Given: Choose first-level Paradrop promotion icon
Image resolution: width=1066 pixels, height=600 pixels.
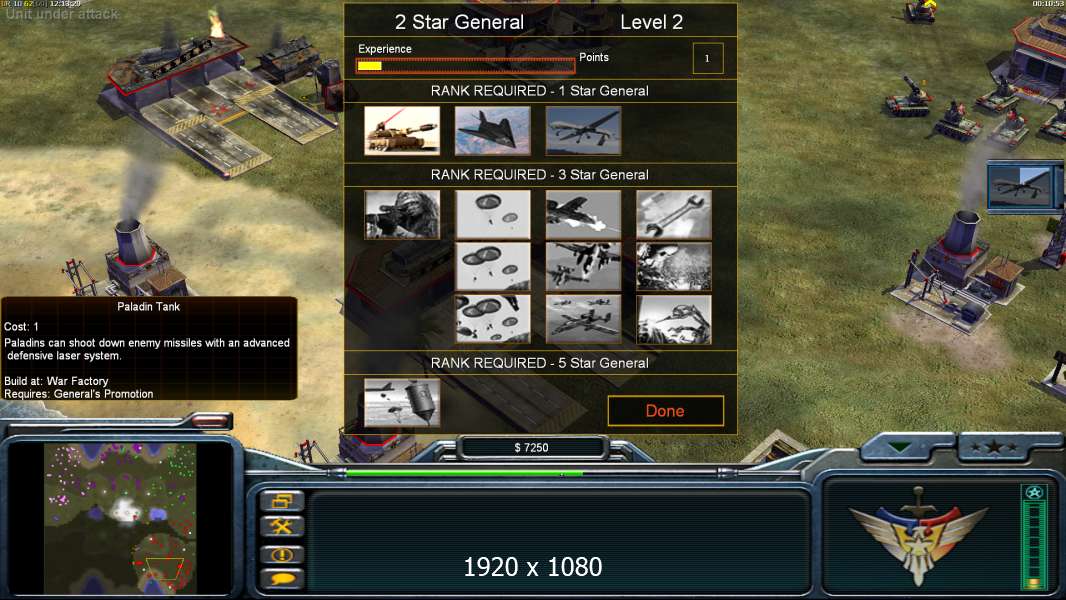Looking at the screenshot, I should pos(492,215).
